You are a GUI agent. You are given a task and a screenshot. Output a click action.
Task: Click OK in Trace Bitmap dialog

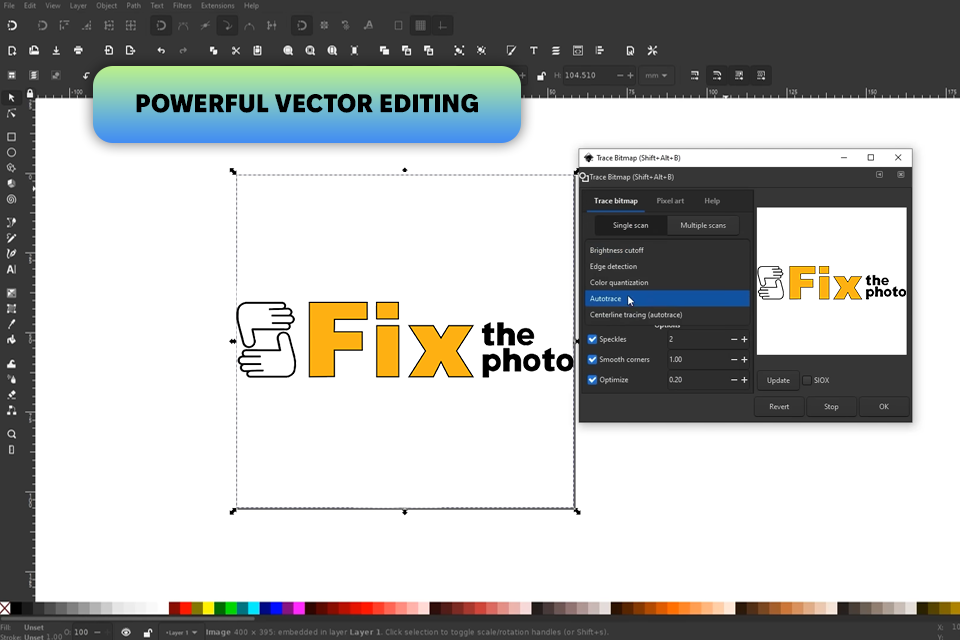[x=883, y=407]
